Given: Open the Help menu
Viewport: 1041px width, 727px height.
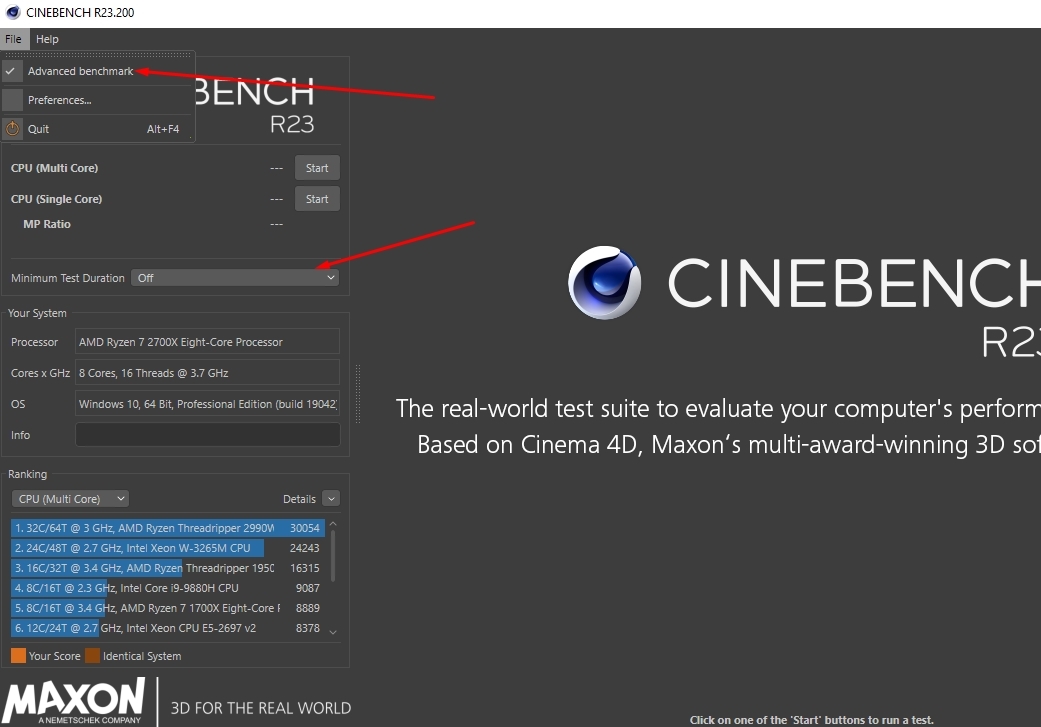Looking at the screenshot, I should (x=47, y=39).
